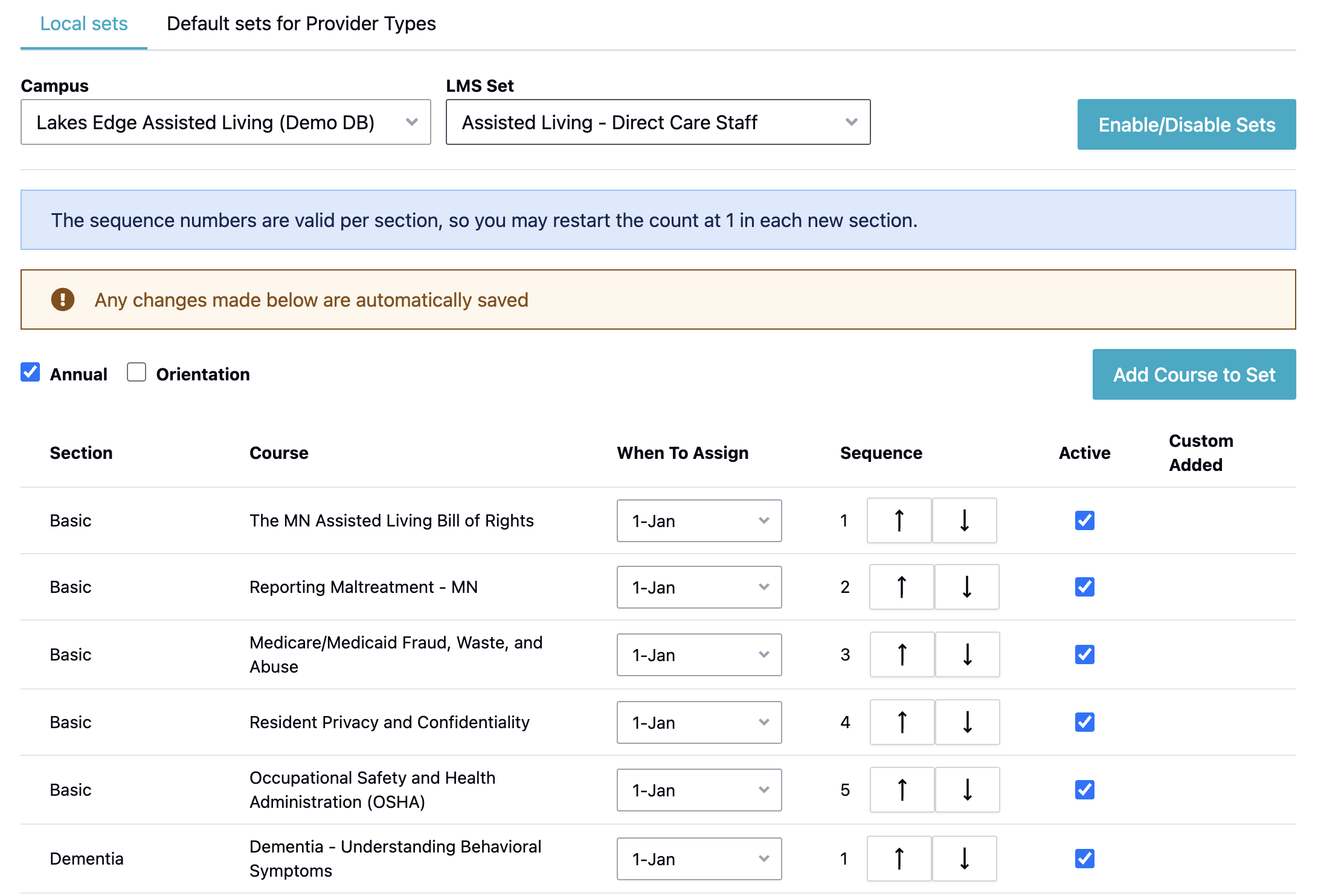Move Reporting Maltreatment course up
Screen dimensions: 1318x896
coord(901,587)
